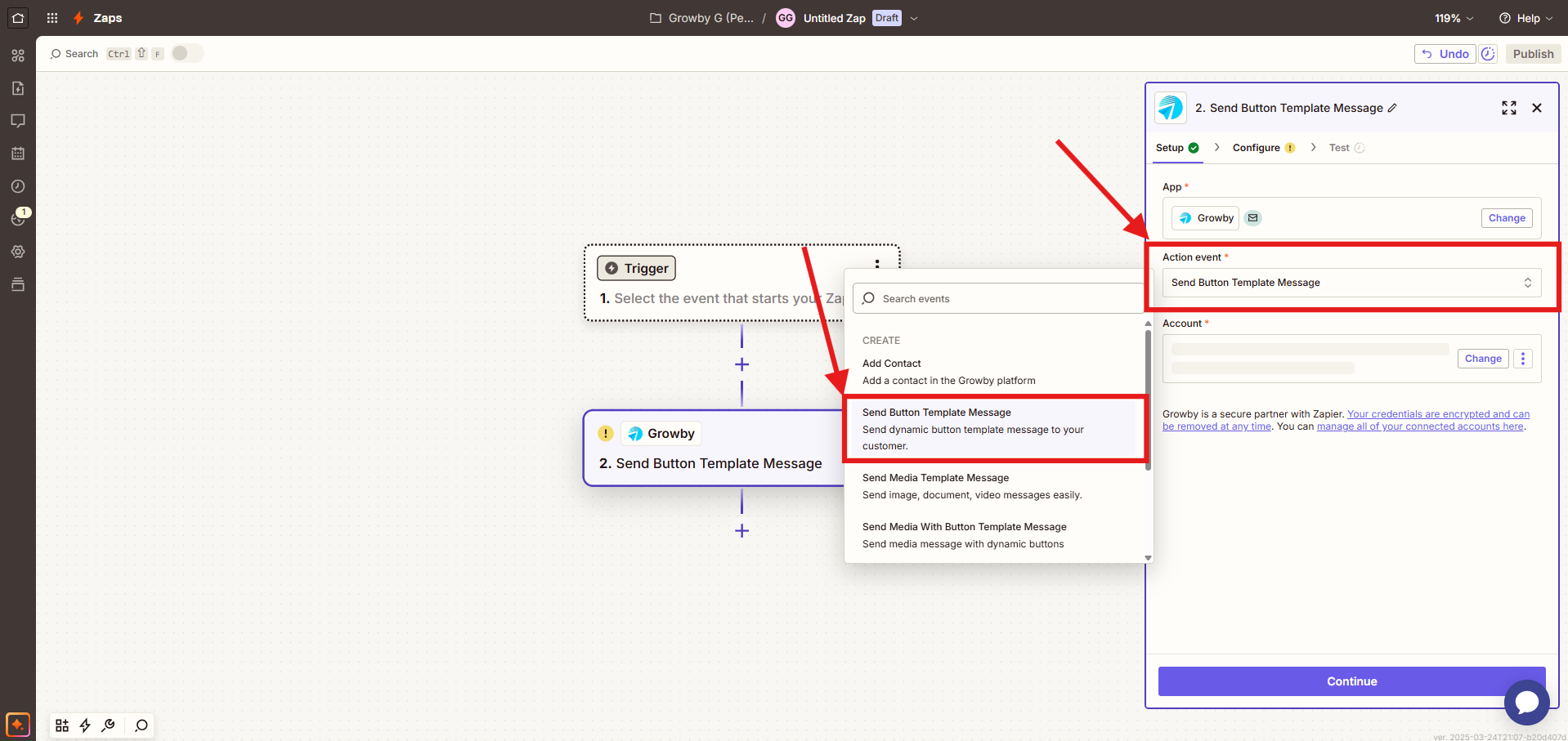Image resolution: width=1568 pixels, height=741 pixels.
Task: Open the settings gear in the sidebar
Action: tap(18, 252)
